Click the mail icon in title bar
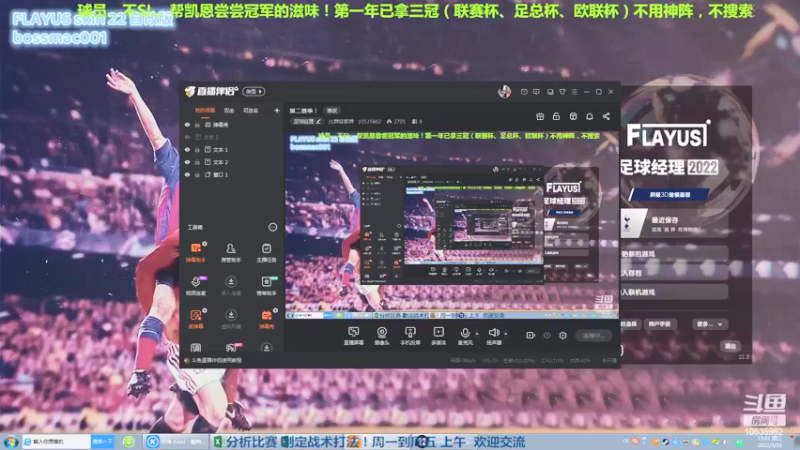Viewport: 800px width, 450px height. (524, 92)
